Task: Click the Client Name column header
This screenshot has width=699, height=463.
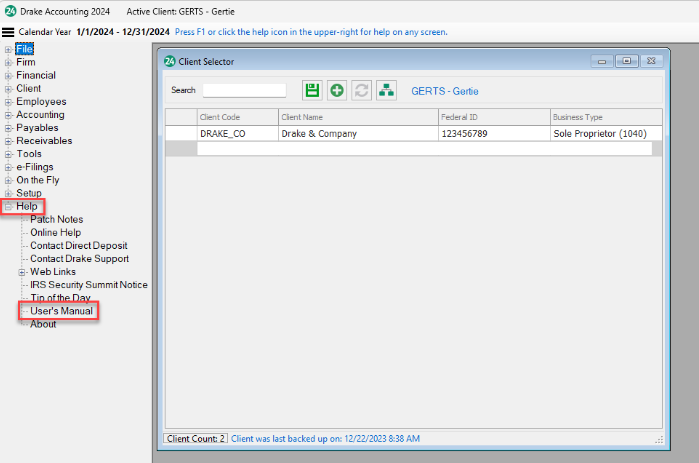Action: click(358, 117)
